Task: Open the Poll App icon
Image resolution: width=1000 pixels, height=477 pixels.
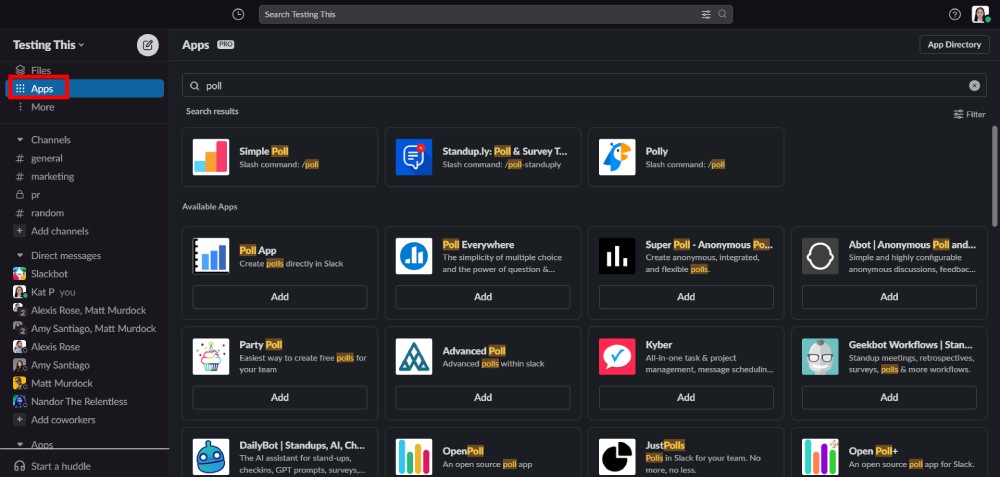Action: coord(211,256)
